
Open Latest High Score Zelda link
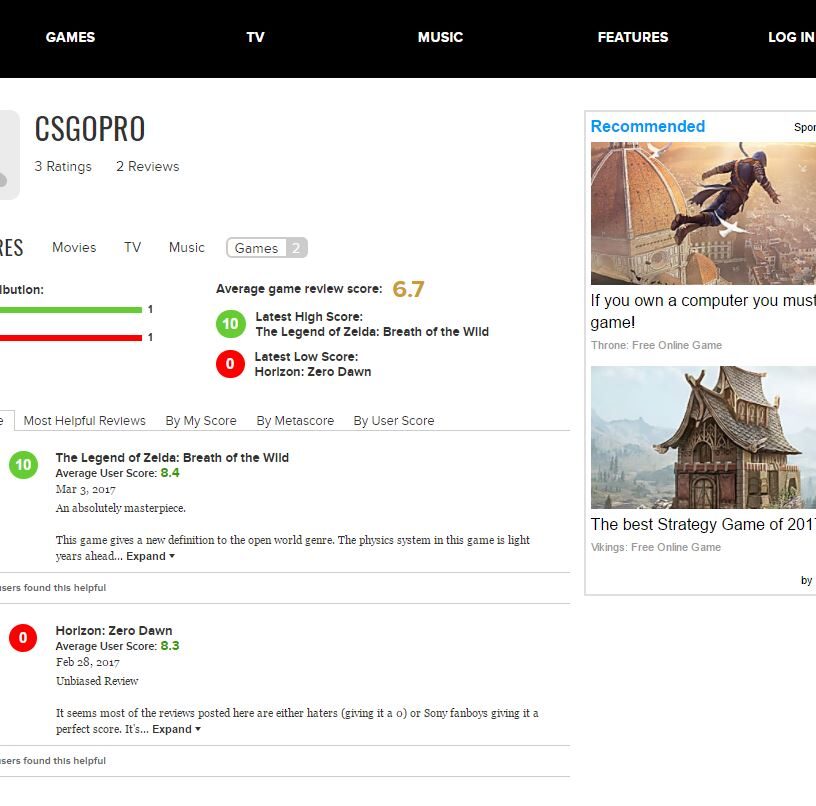tap(372, 332)
